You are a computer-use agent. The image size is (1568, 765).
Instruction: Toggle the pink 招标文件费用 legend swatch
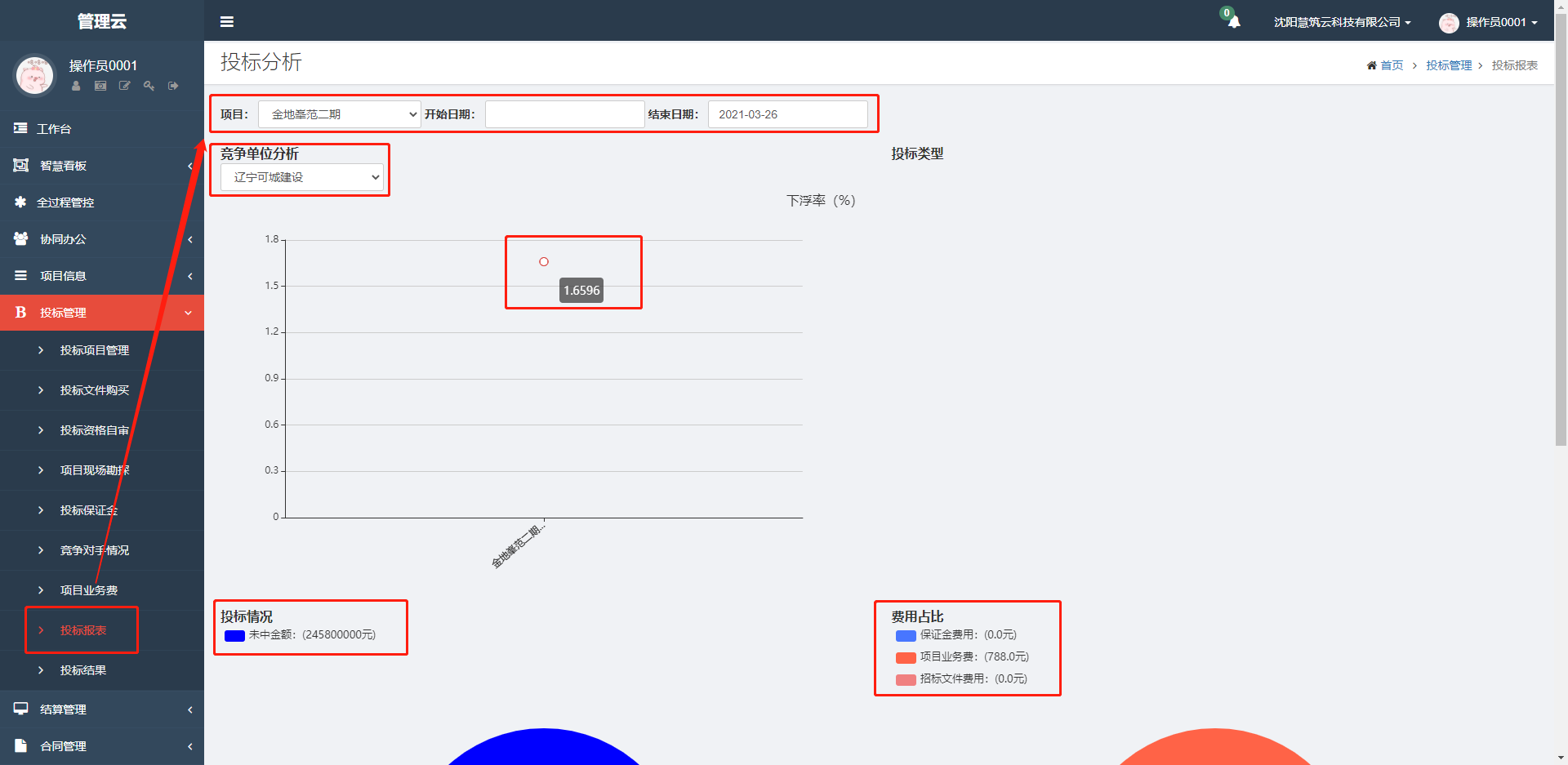click(x=906, y=680)
